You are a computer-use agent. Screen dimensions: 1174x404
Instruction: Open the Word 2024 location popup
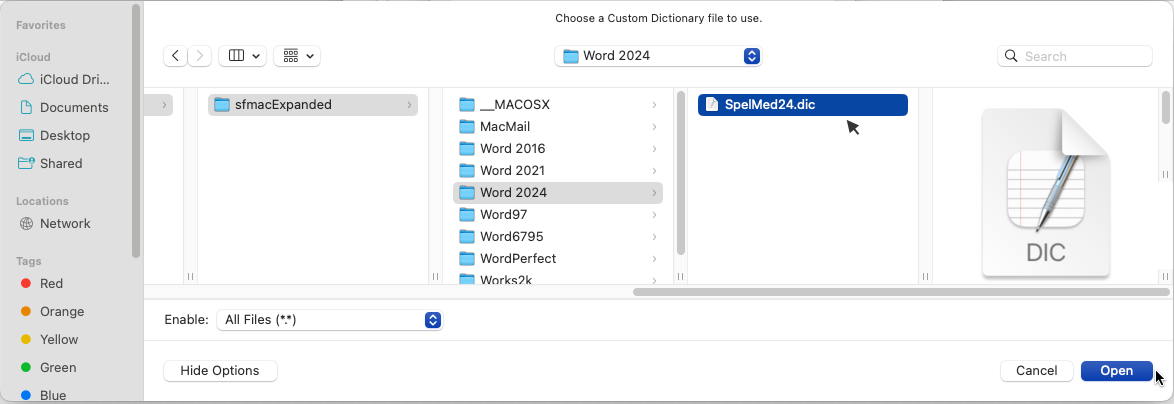pos(658,56)
